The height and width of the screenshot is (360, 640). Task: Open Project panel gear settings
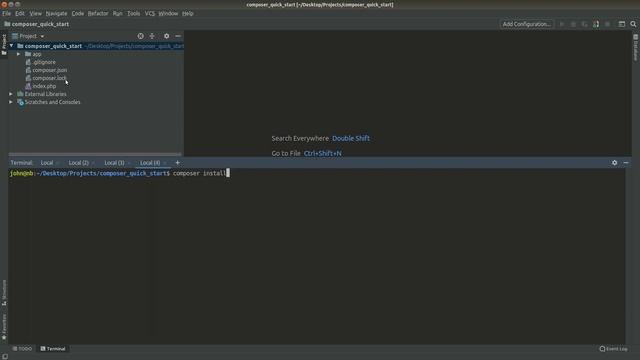pos(167,36)
